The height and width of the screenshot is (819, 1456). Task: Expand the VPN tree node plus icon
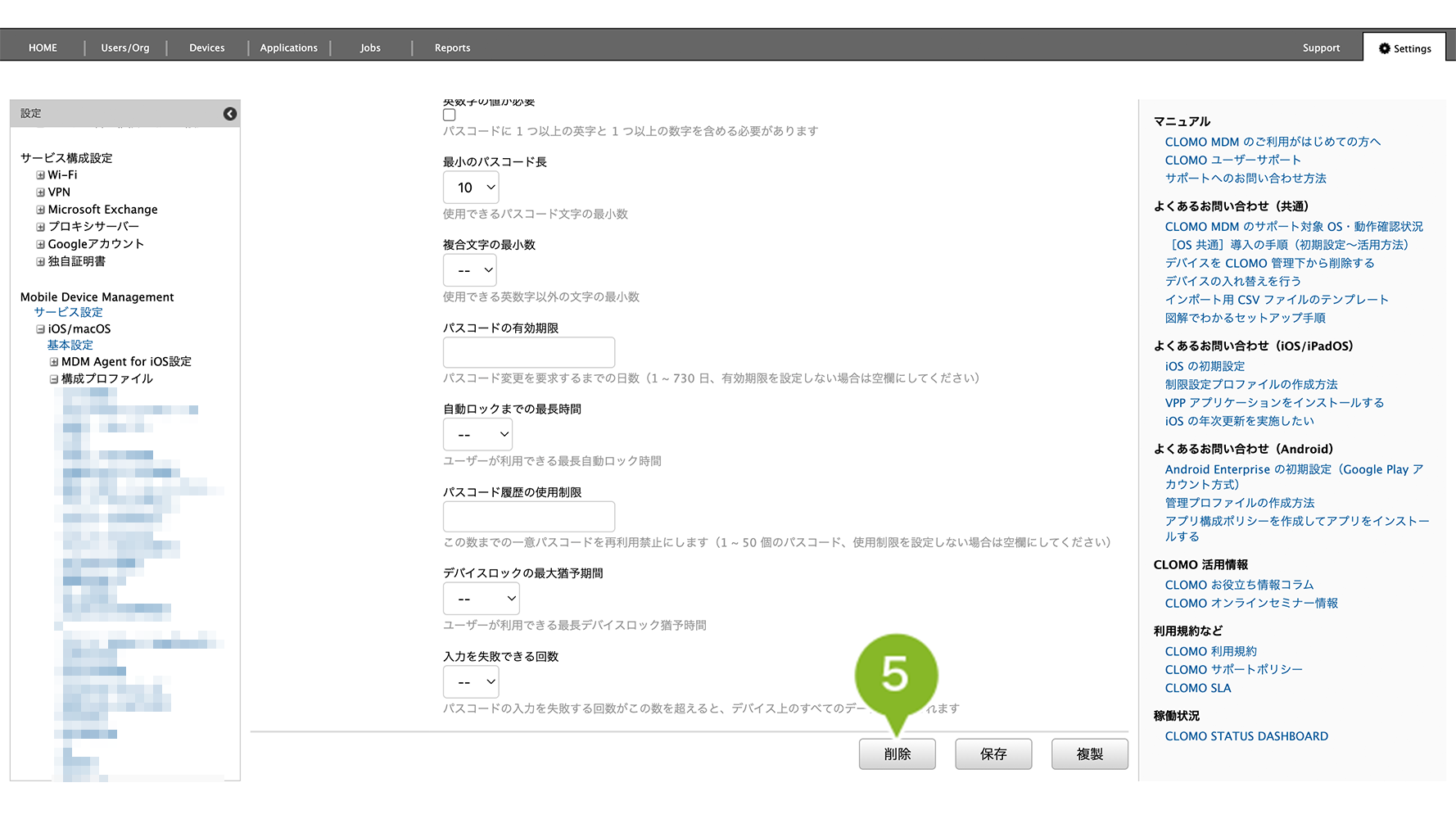pyautogui.click(x=40, y=192)
